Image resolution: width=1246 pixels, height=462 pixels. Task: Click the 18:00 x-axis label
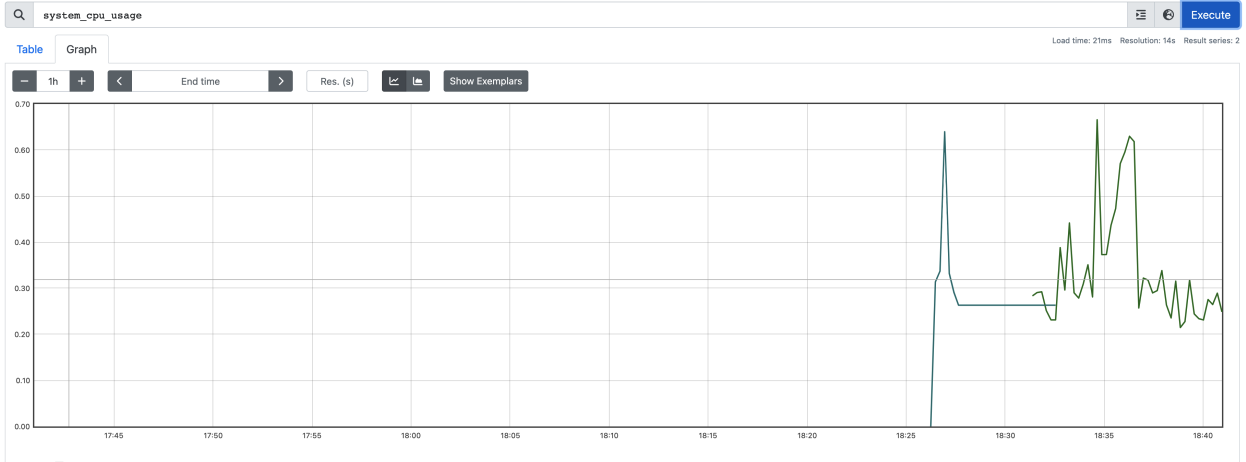pos(411,436)
